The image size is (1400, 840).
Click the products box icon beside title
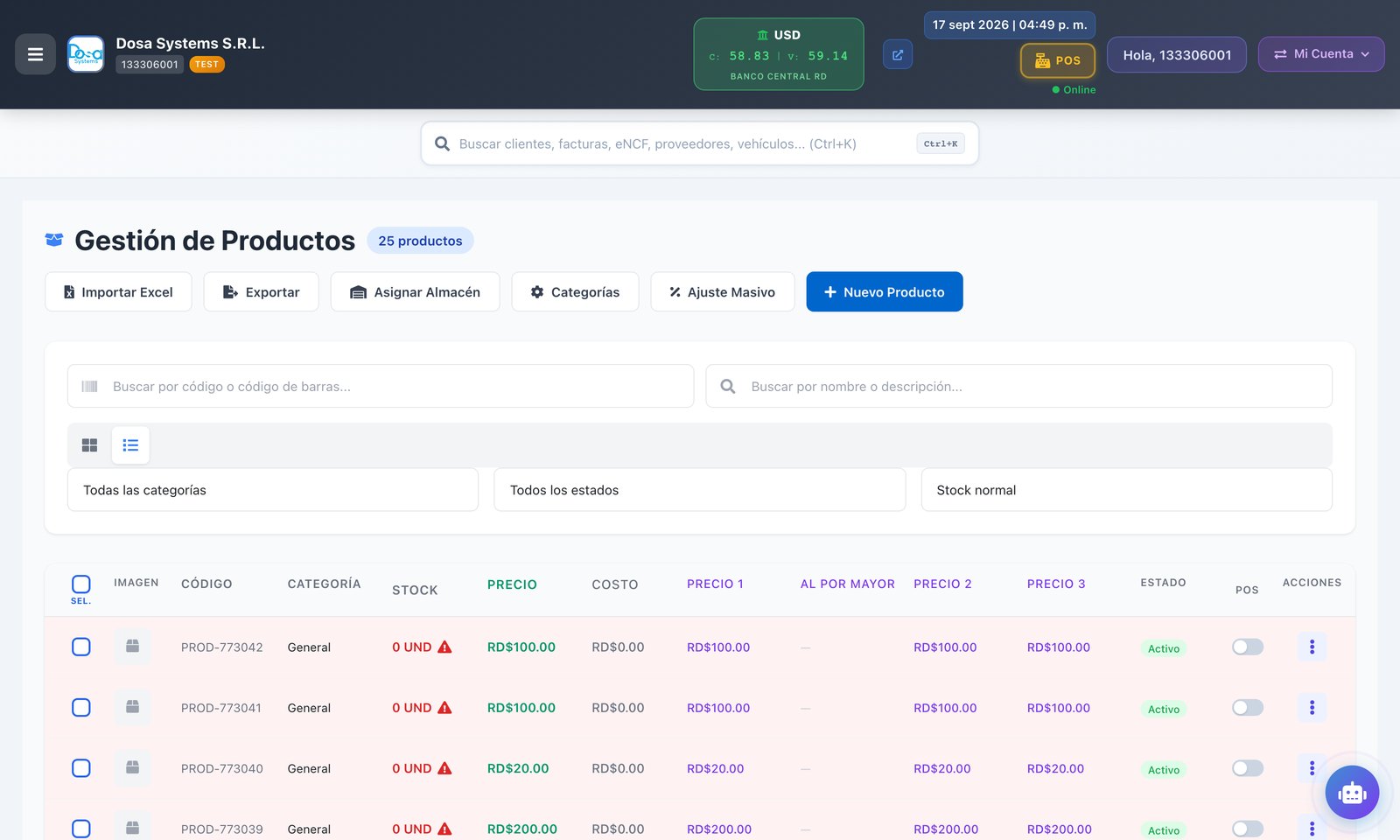click(x=54, y=240)
